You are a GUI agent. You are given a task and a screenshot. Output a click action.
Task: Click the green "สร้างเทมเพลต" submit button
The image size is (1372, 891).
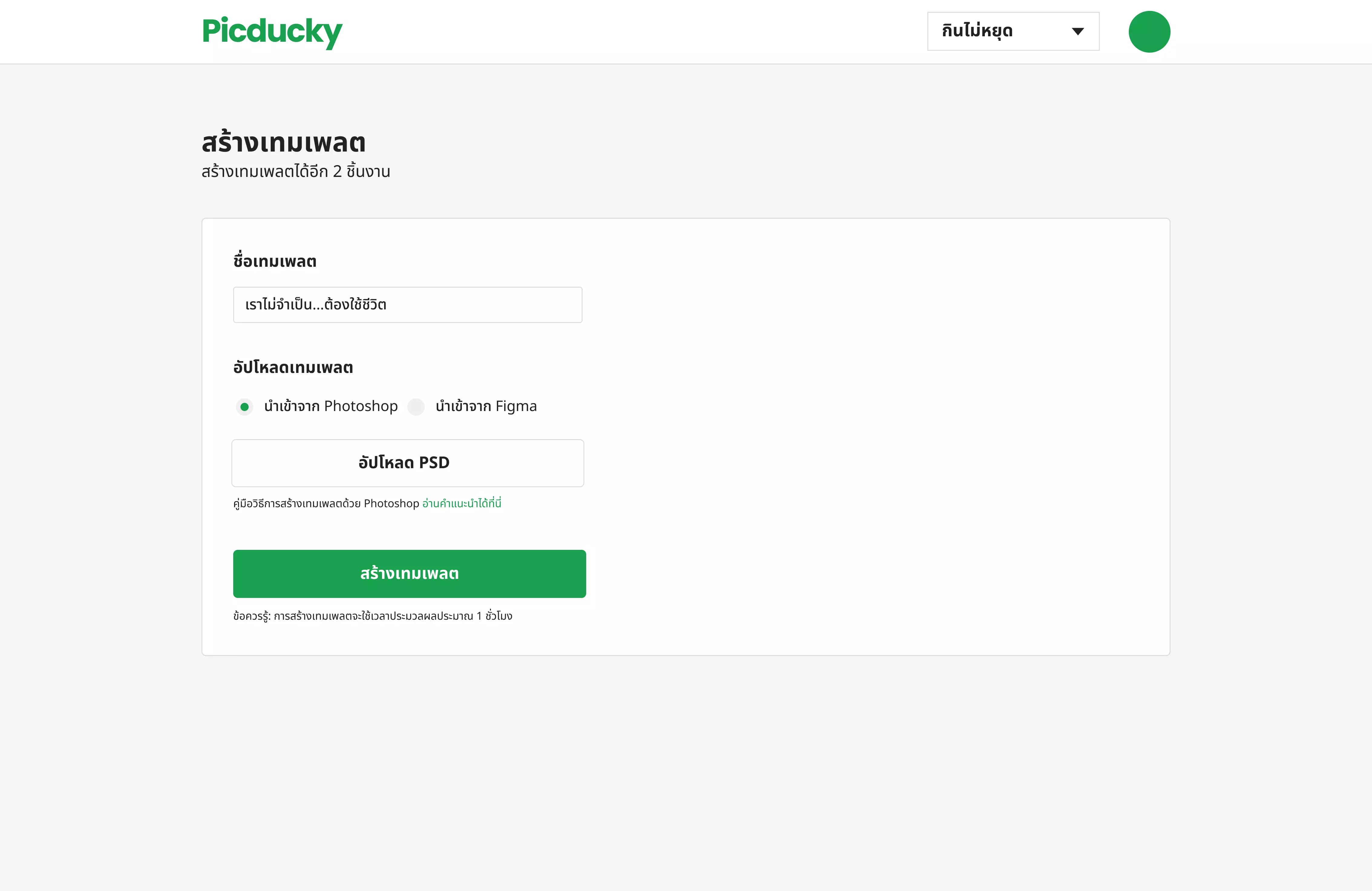409,573
